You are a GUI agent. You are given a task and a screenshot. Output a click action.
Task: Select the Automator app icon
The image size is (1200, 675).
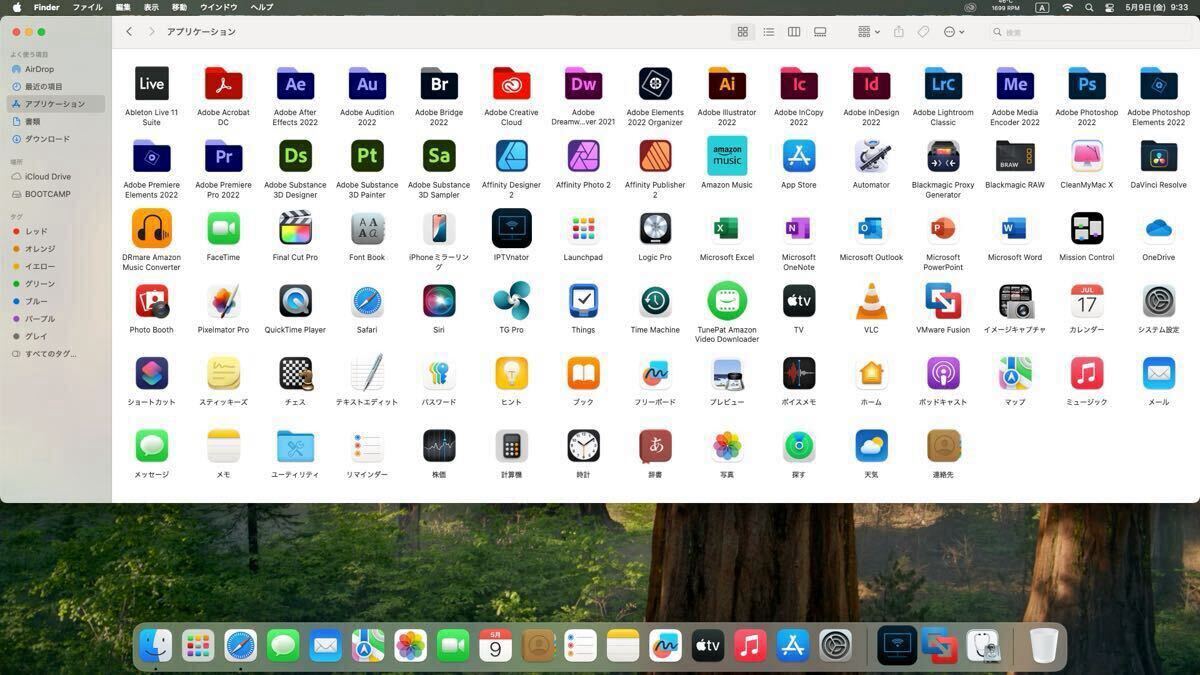pos(871,157)
